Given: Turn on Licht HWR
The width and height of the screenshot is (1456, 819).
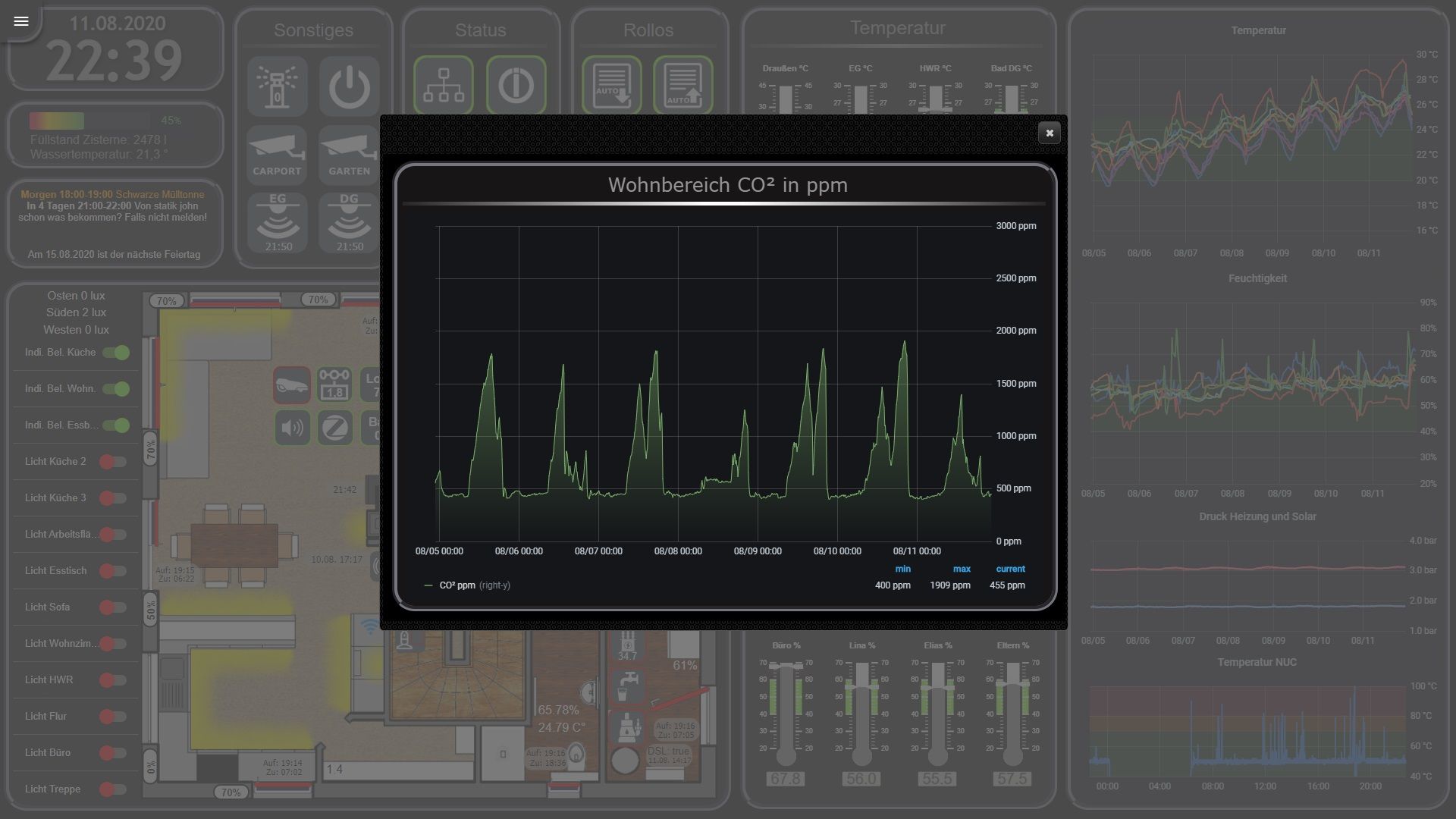Looking at the screenshot, I should pyautogui.click(x=113, y=680).
